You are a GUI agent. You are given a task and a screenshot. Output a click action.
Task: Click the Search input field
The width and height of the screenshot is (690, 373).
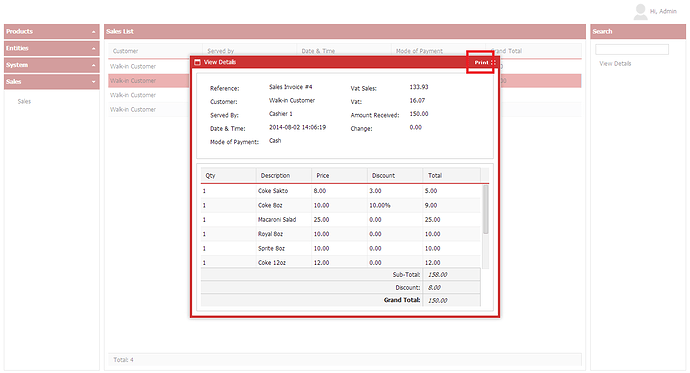[x=632, y=49]
